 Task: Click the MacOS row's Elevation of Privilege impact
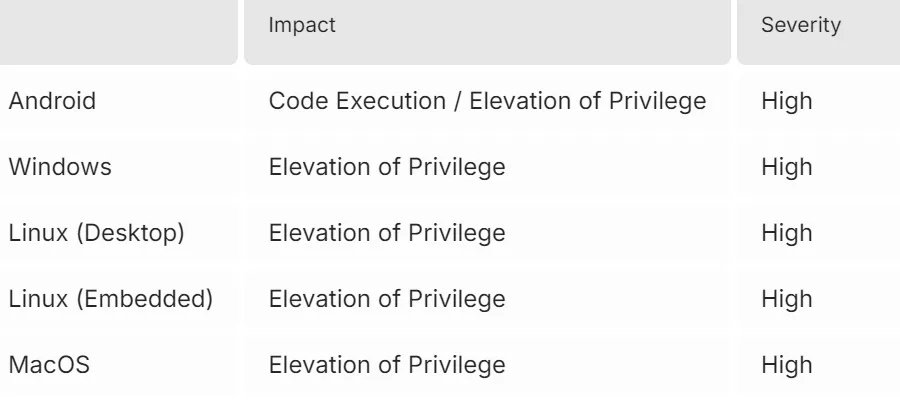pos(386,365)
